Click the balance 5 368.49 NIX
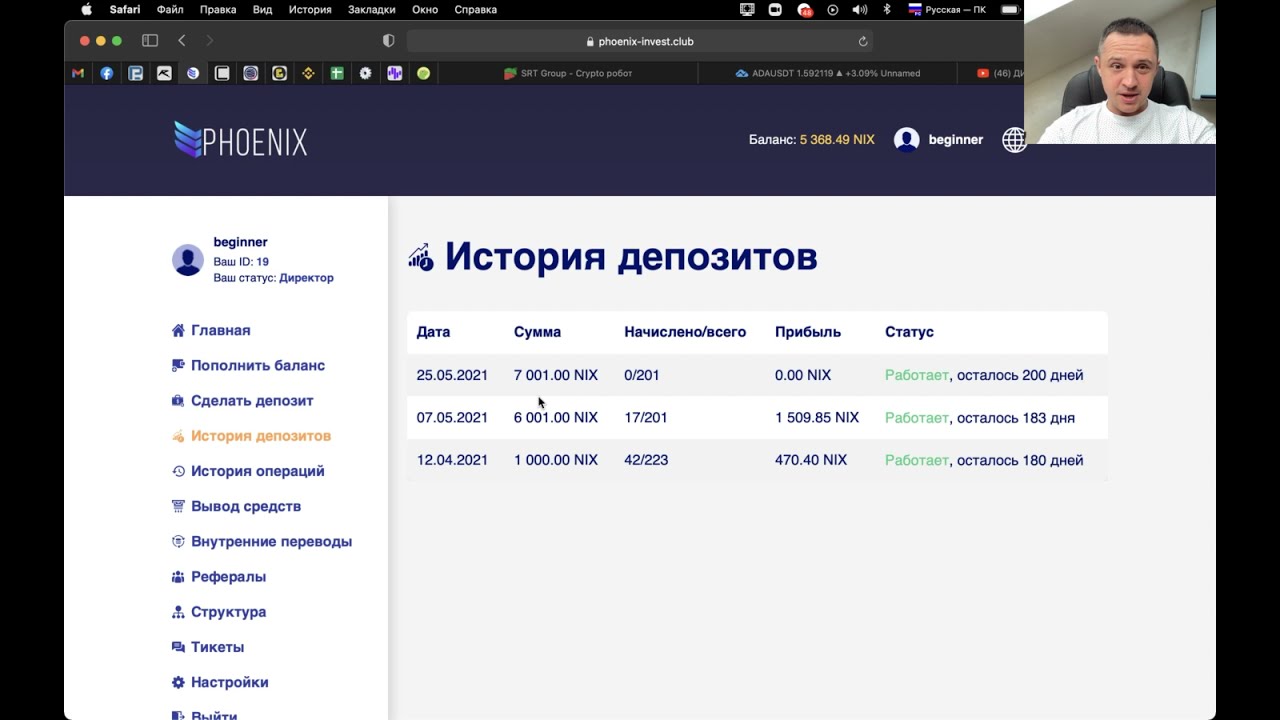Viewport: 1280px width, 720px height. coord(837,140)
